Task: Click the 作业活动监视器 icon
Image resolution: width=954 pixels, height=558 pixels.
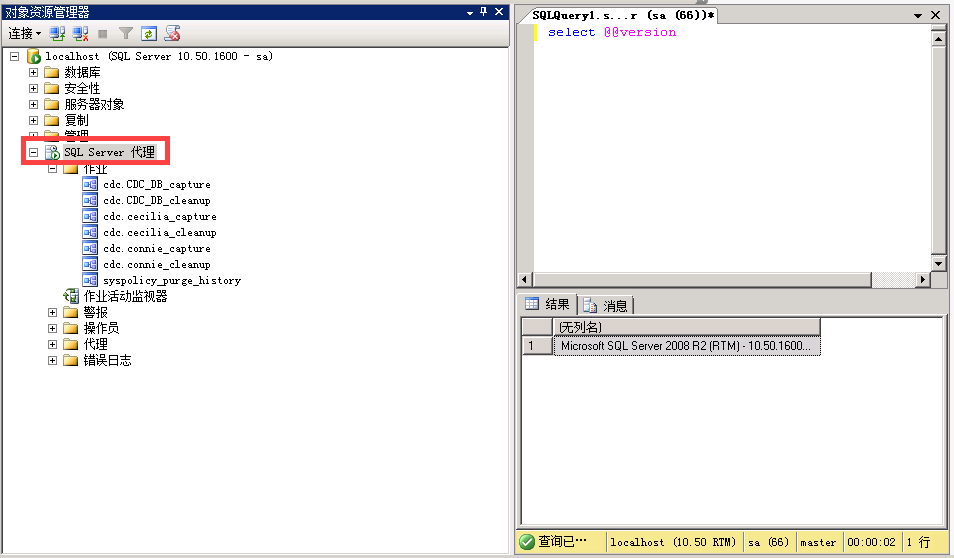Action: pyautogui.click(x=71, y=296)
